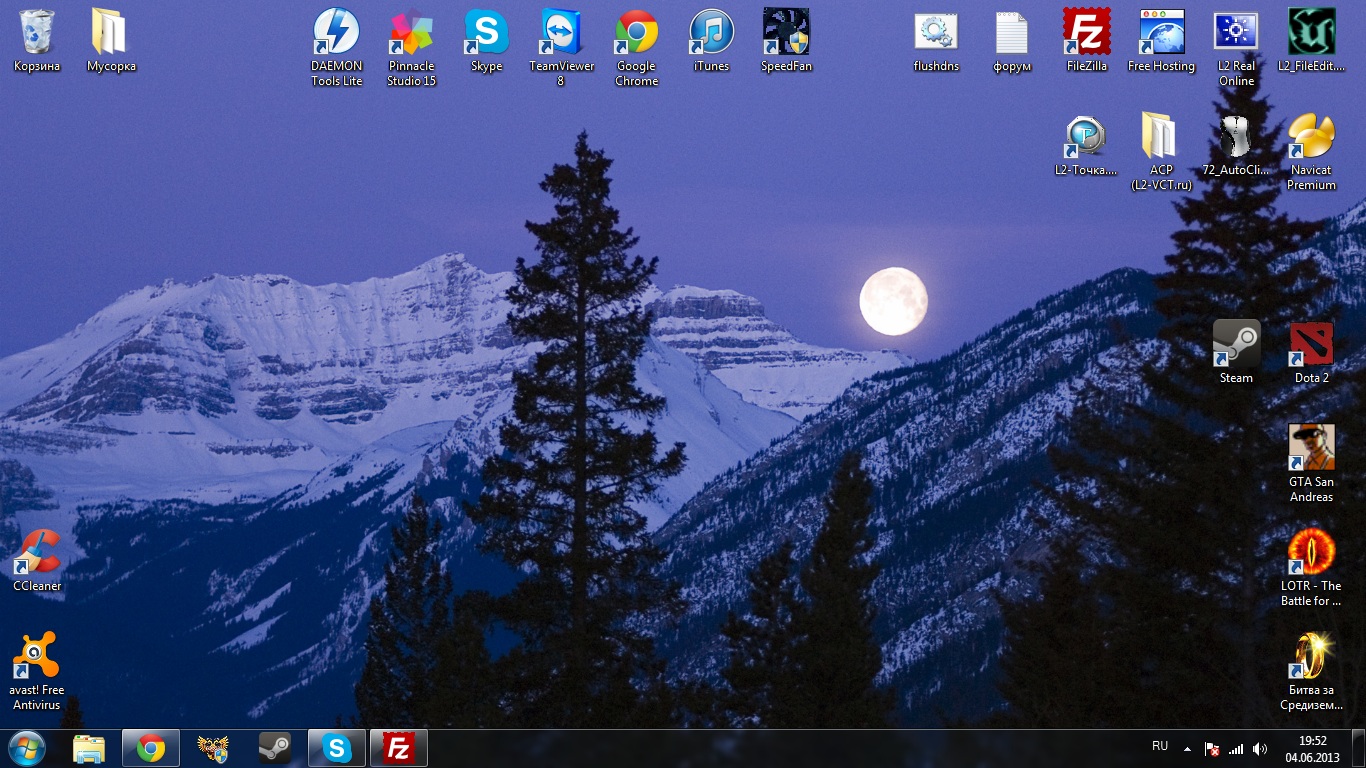Select the 72_AutoCli mouse icon
The width and height of the screenshot is (1366, 768).
click(x=1237, y=145)
